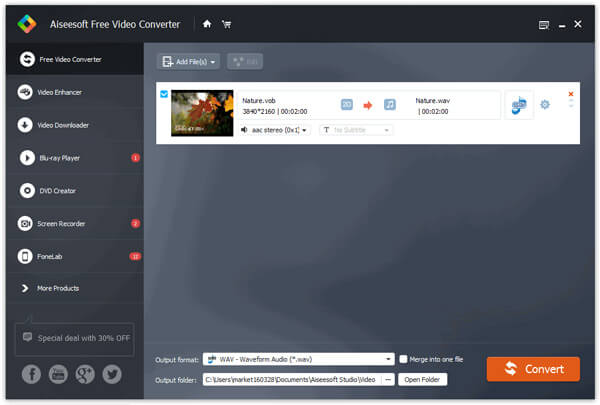Open the feedback message icon in title bar
Screen dimensions: 600x405
click(x=544, y=25)
